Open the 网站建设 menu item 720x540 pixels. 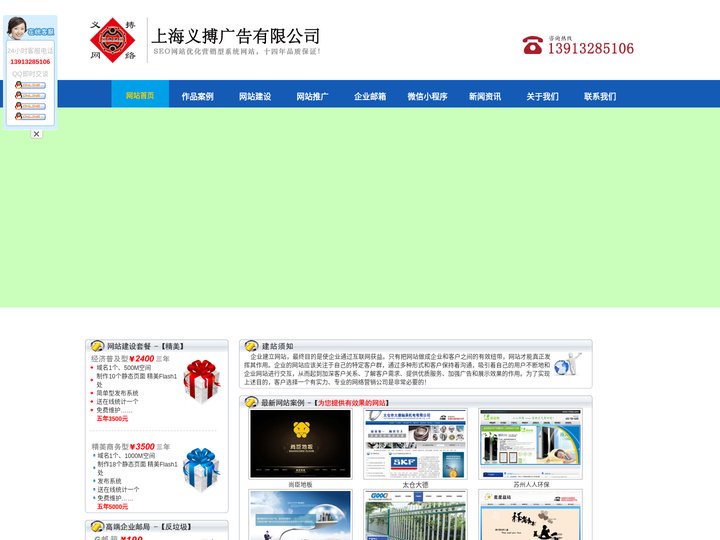pyautogui.click(x=255, y=96)
